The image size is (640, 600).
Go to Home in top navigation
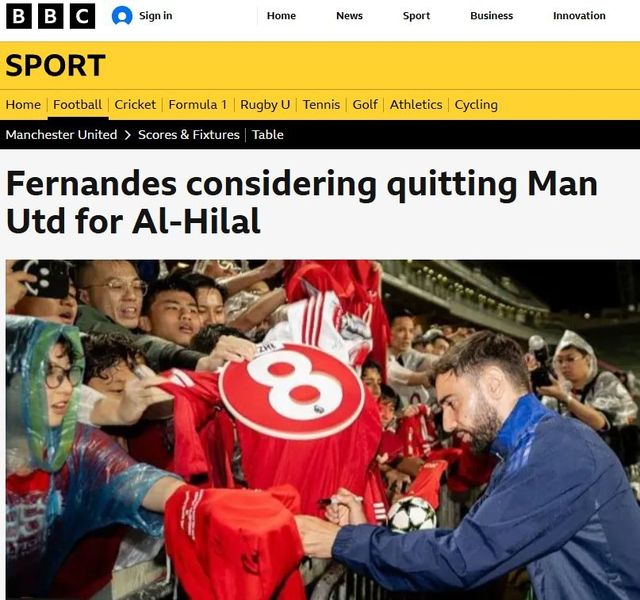point(281,16)
